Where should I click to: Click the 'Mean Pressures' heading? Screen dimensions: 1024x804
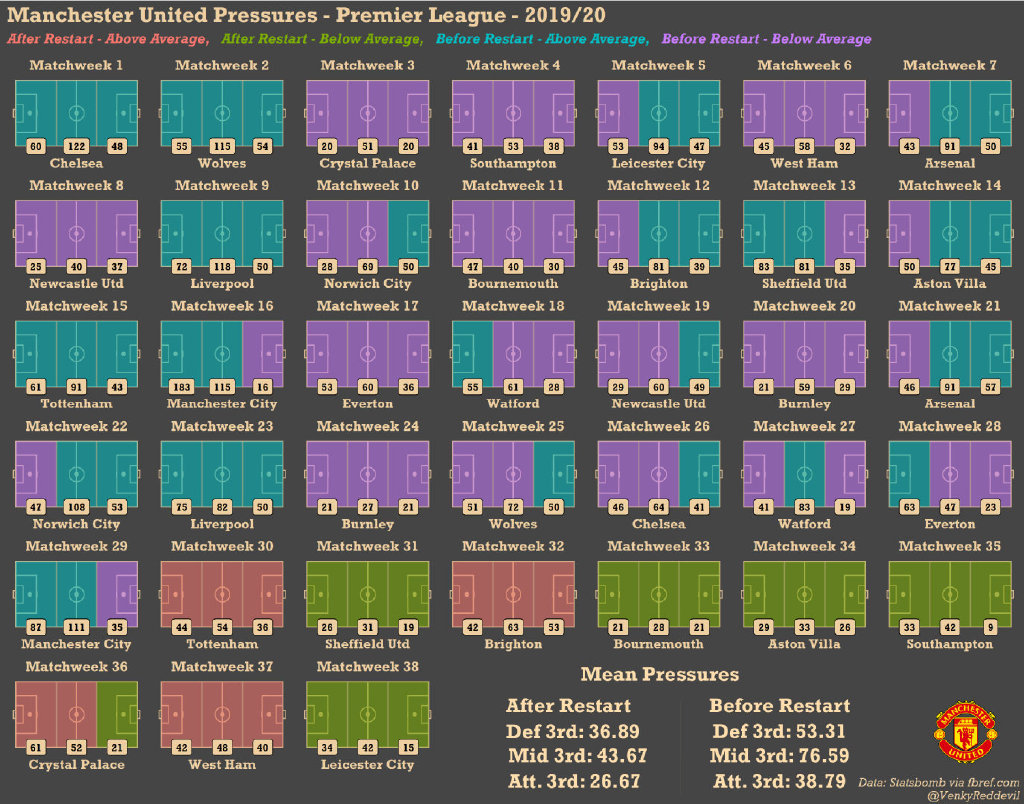point(660,674)
